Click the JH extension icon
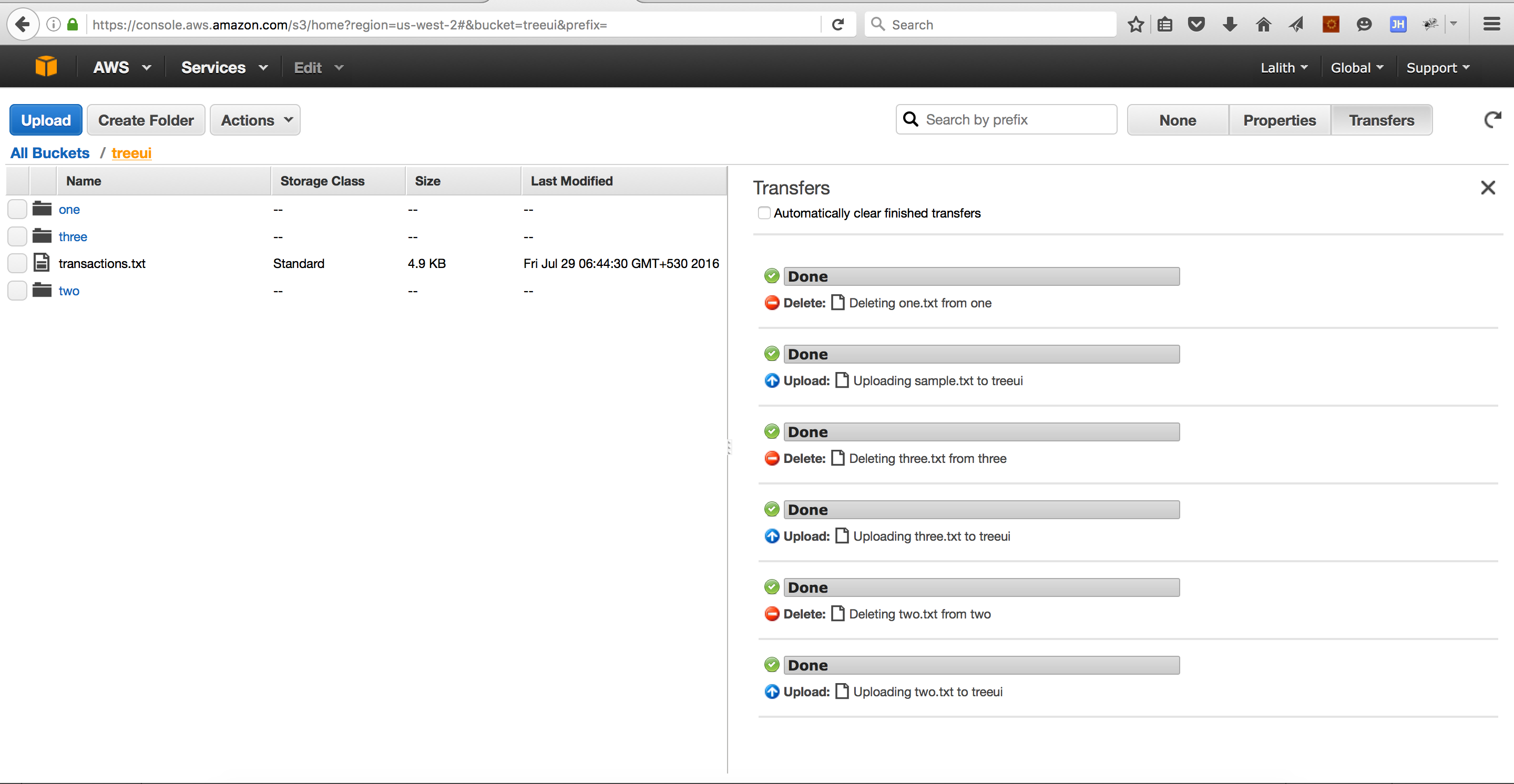Viewport: 1514px width, 784px height. [x=1397, y=25]
